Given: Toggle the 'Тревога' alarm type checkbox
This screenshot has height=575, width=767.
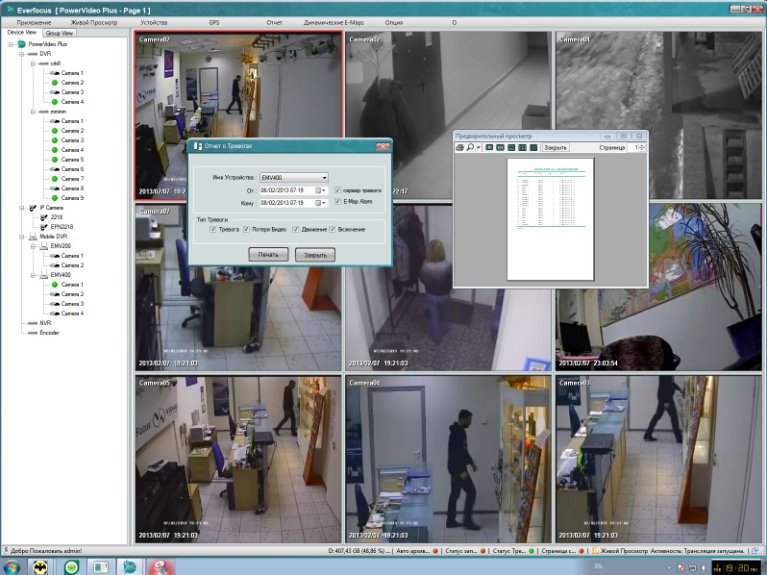Looking at the screenshot, I should pos(213,230).
